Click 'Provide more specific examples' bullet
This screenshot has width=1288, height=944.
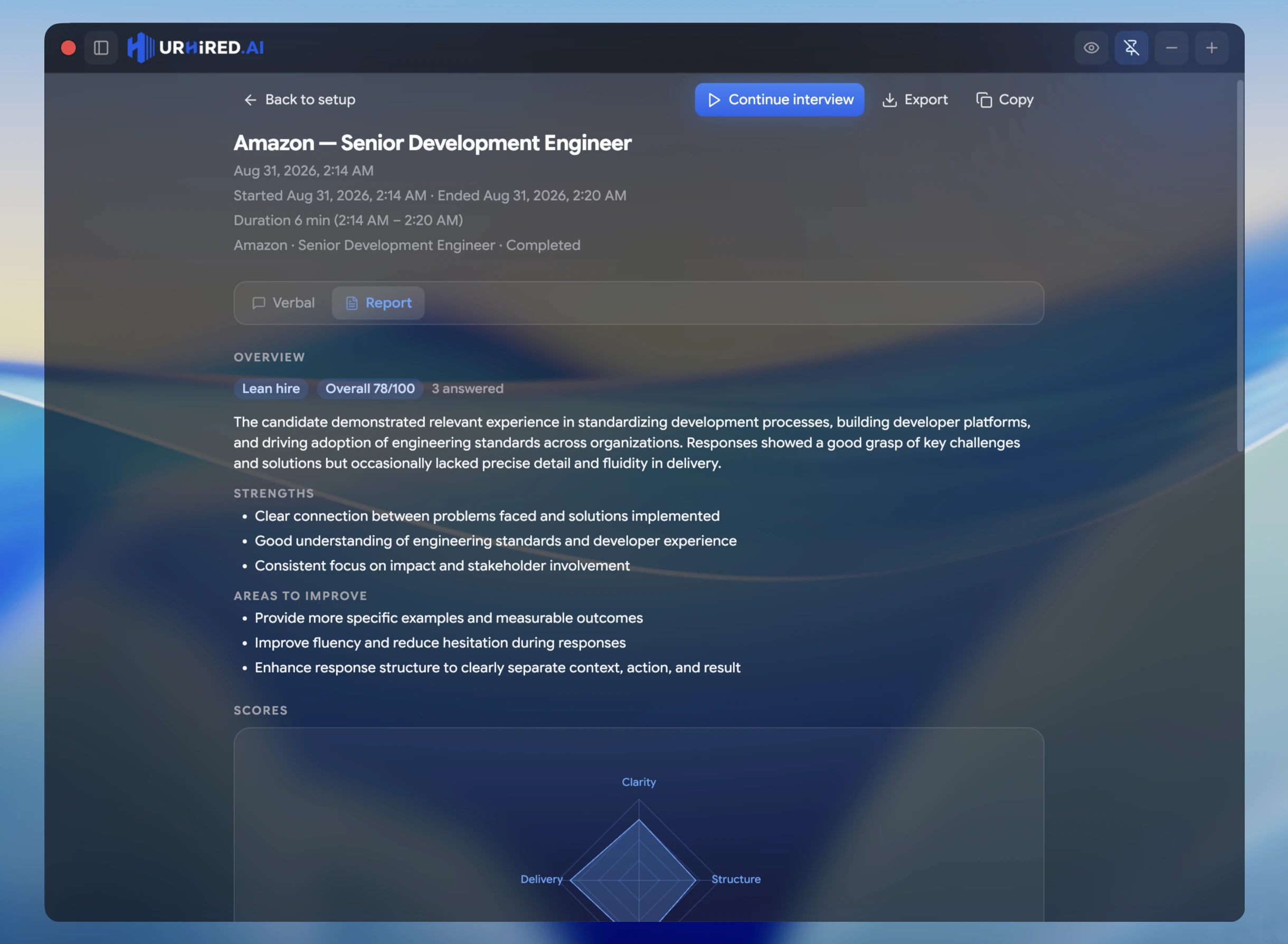click(448, 618)
